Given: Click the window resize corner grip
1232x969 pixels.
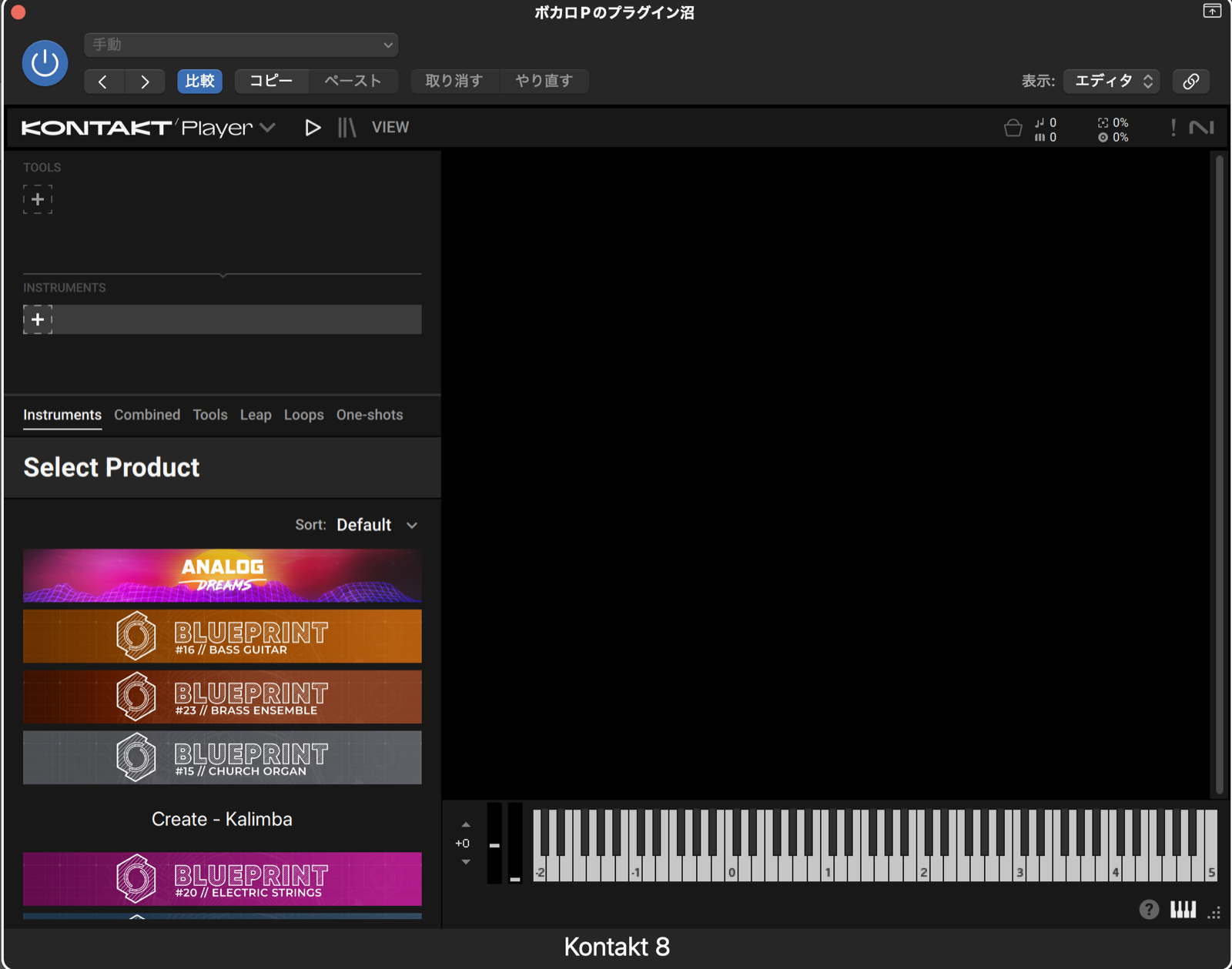Looking at the screenshot, I should (x=1214, y=913).
